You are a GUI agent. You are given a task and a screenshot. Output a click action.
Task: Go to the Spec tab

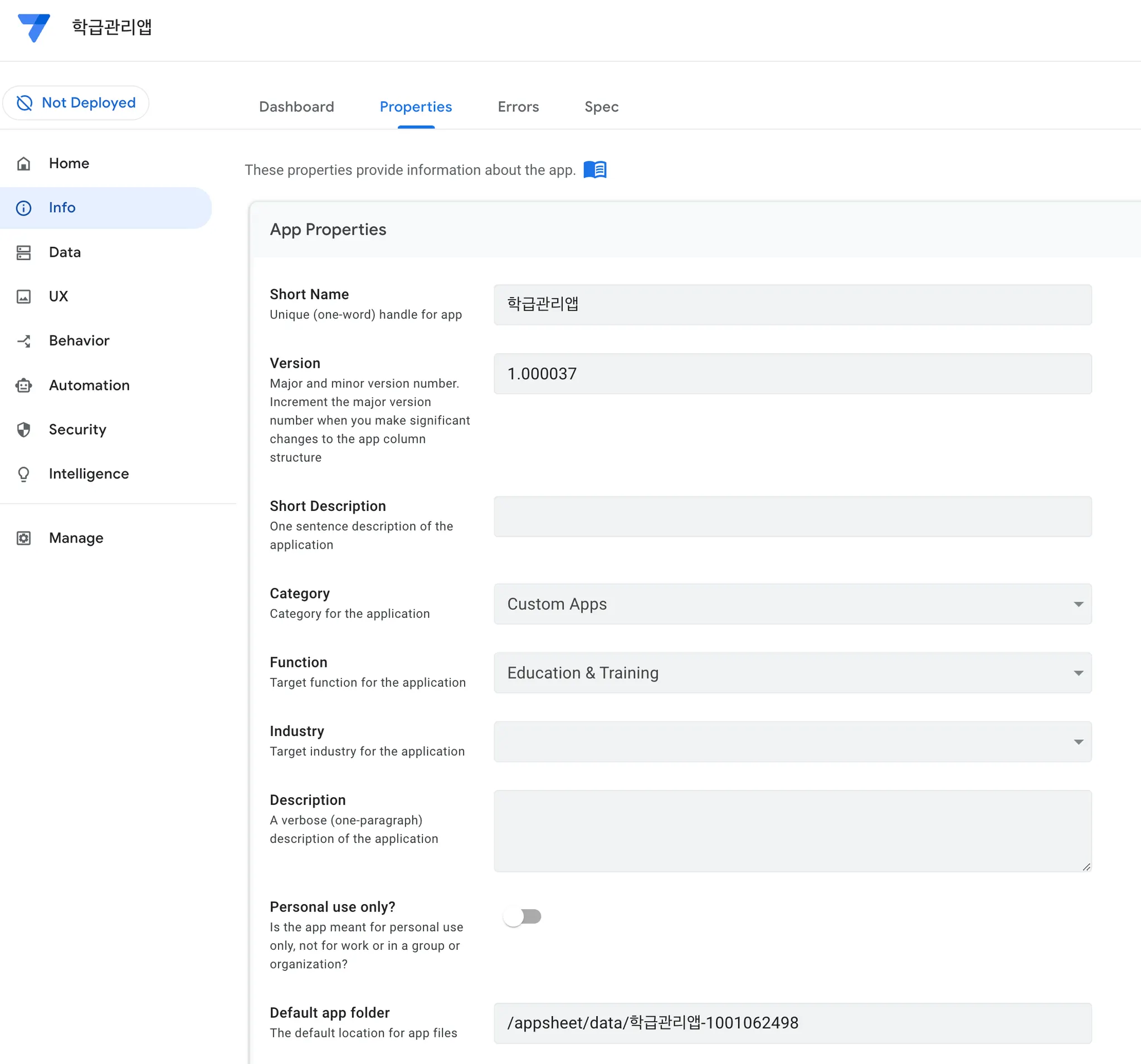(x=601, y=107)
